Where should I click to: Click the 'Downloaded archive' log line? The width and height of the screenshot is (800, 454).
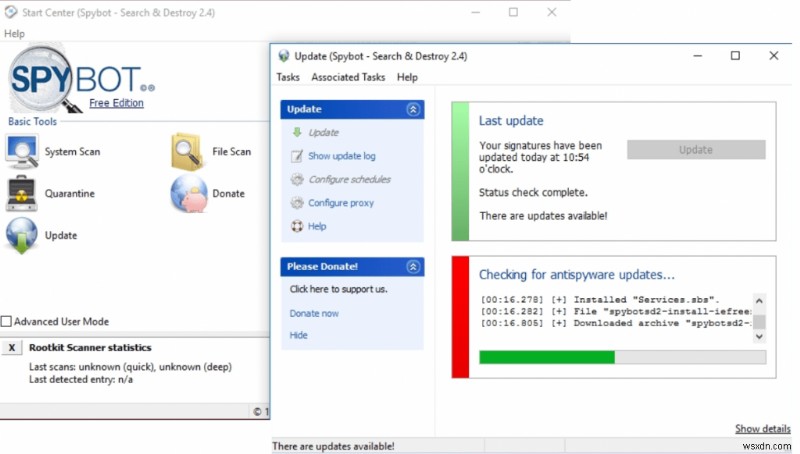tap(616, 323)
